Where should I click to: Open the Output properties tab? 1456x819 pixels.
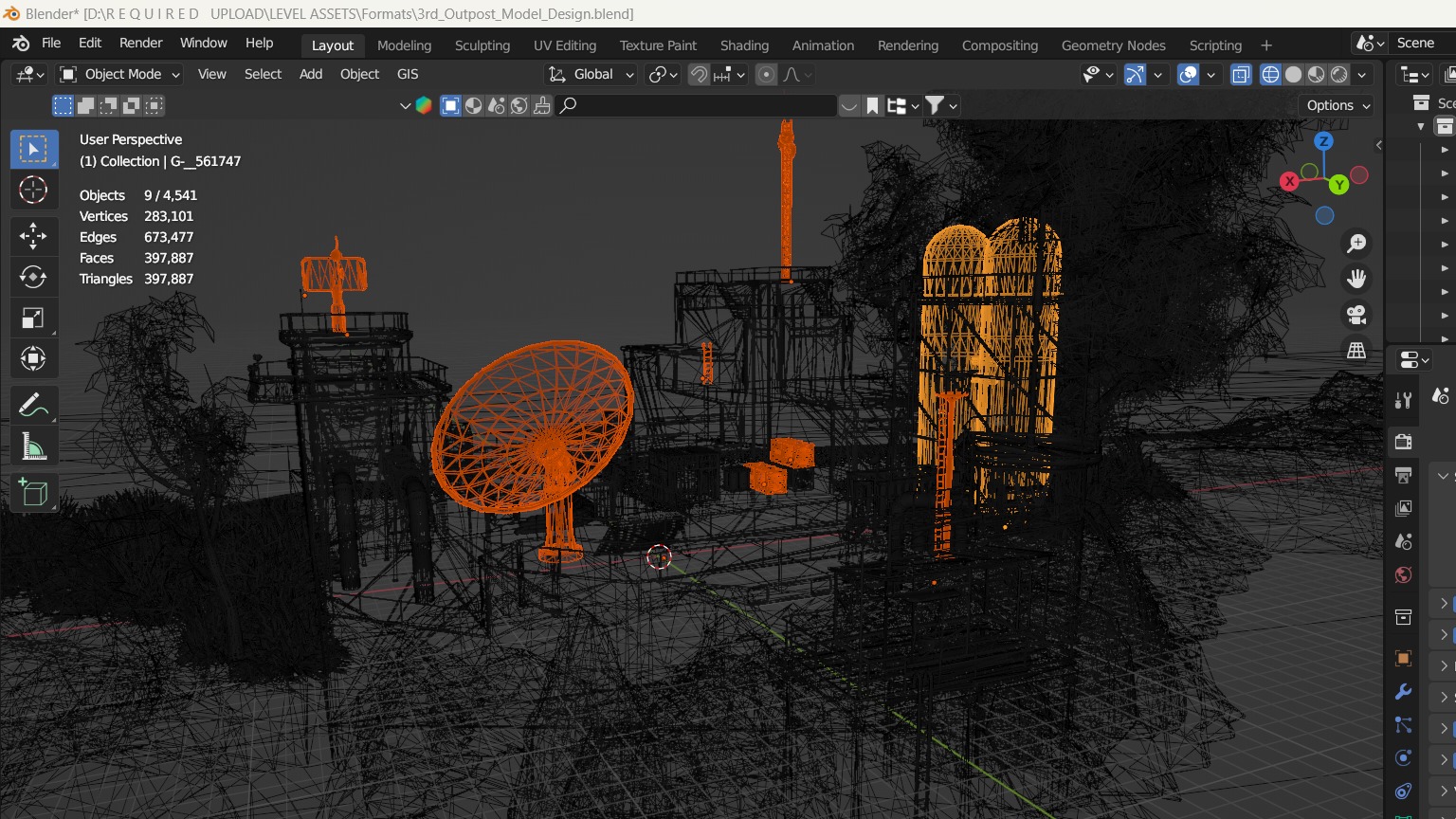tap(1404, 475)
